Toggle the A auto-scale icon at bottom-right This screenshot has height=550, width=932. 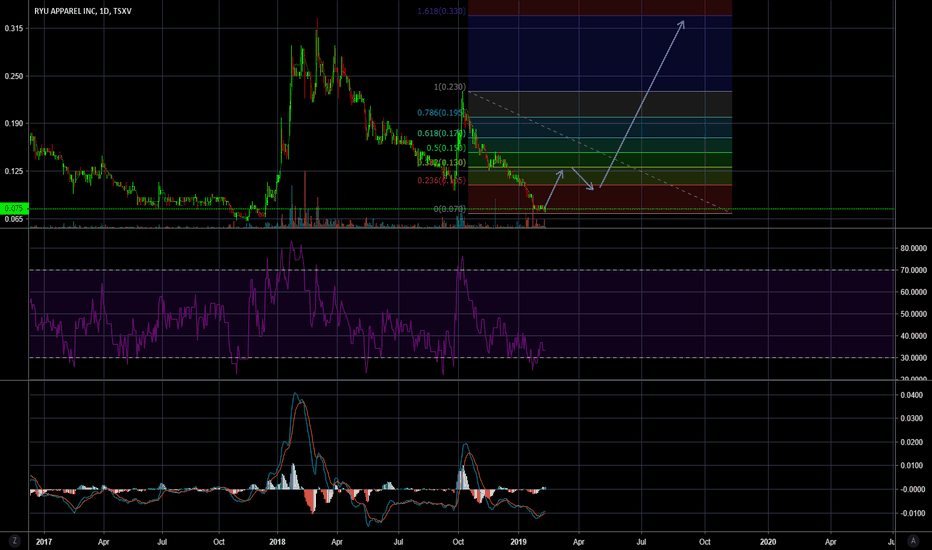tap(913, 540)
